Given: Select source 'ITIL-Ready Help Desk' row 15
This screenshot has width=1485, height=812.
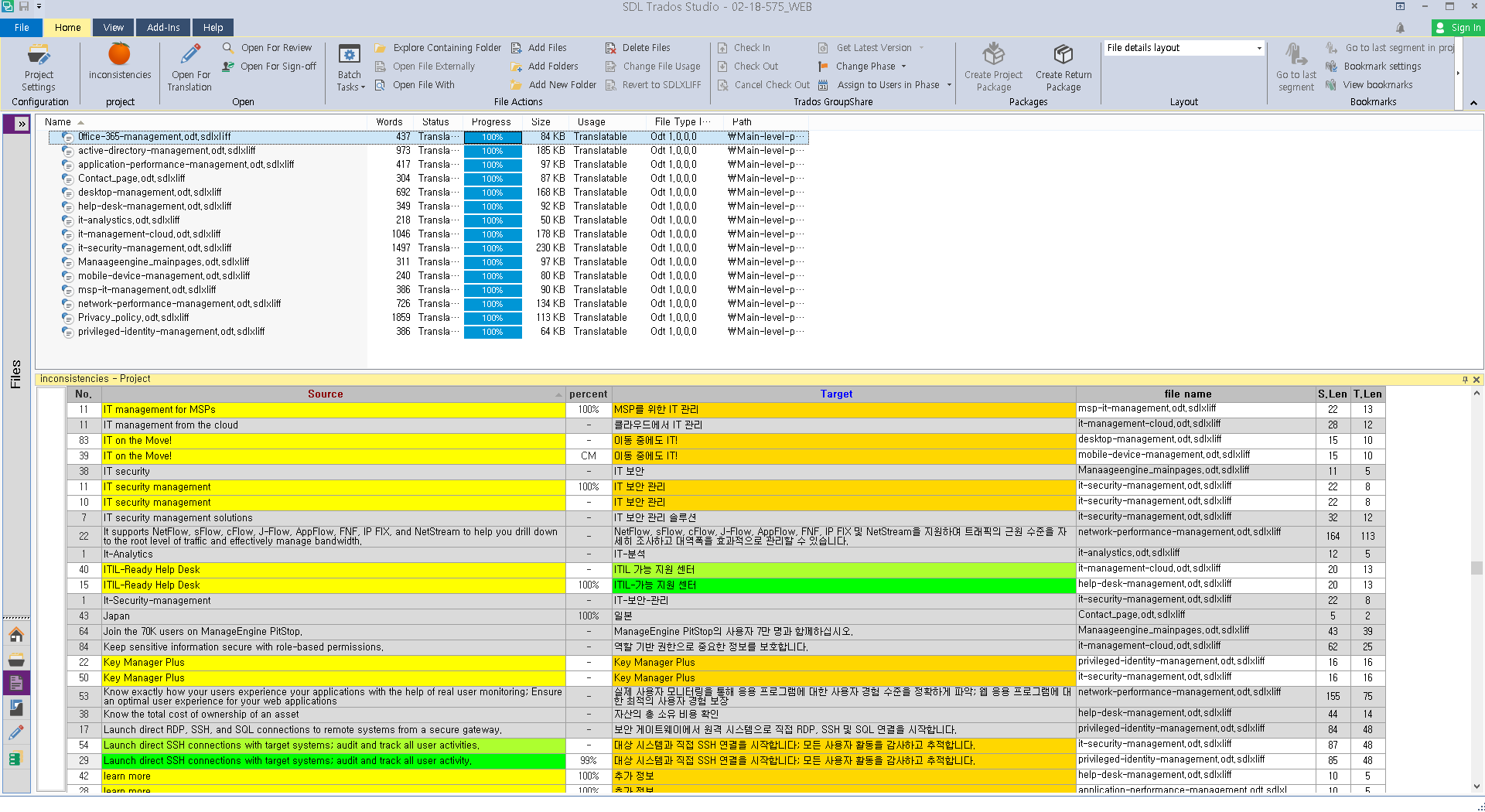Looking at the screenshot, I should [x=333, y=585].
